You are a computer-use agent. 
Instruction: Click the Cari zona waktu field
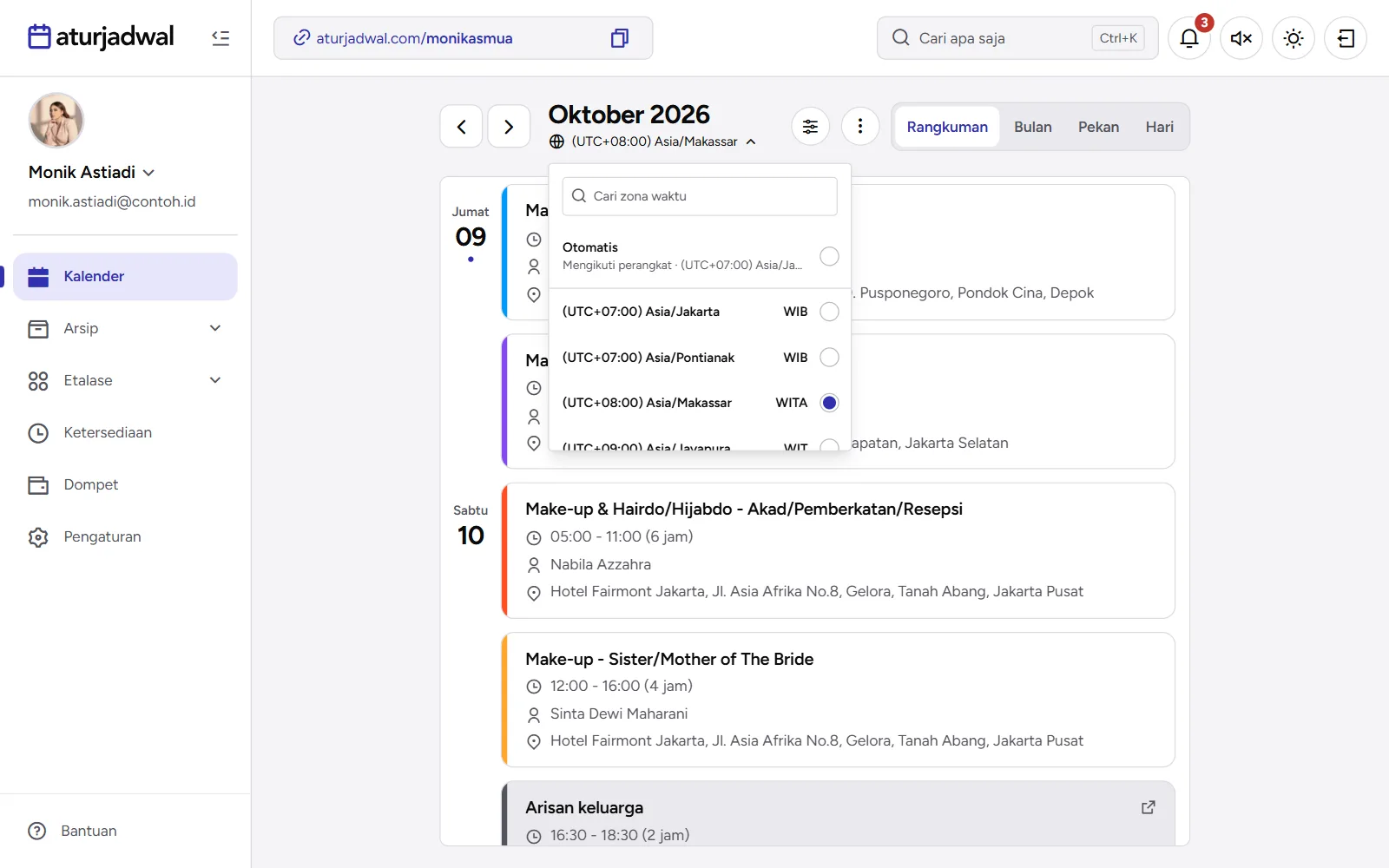click(x=700, y=196)
